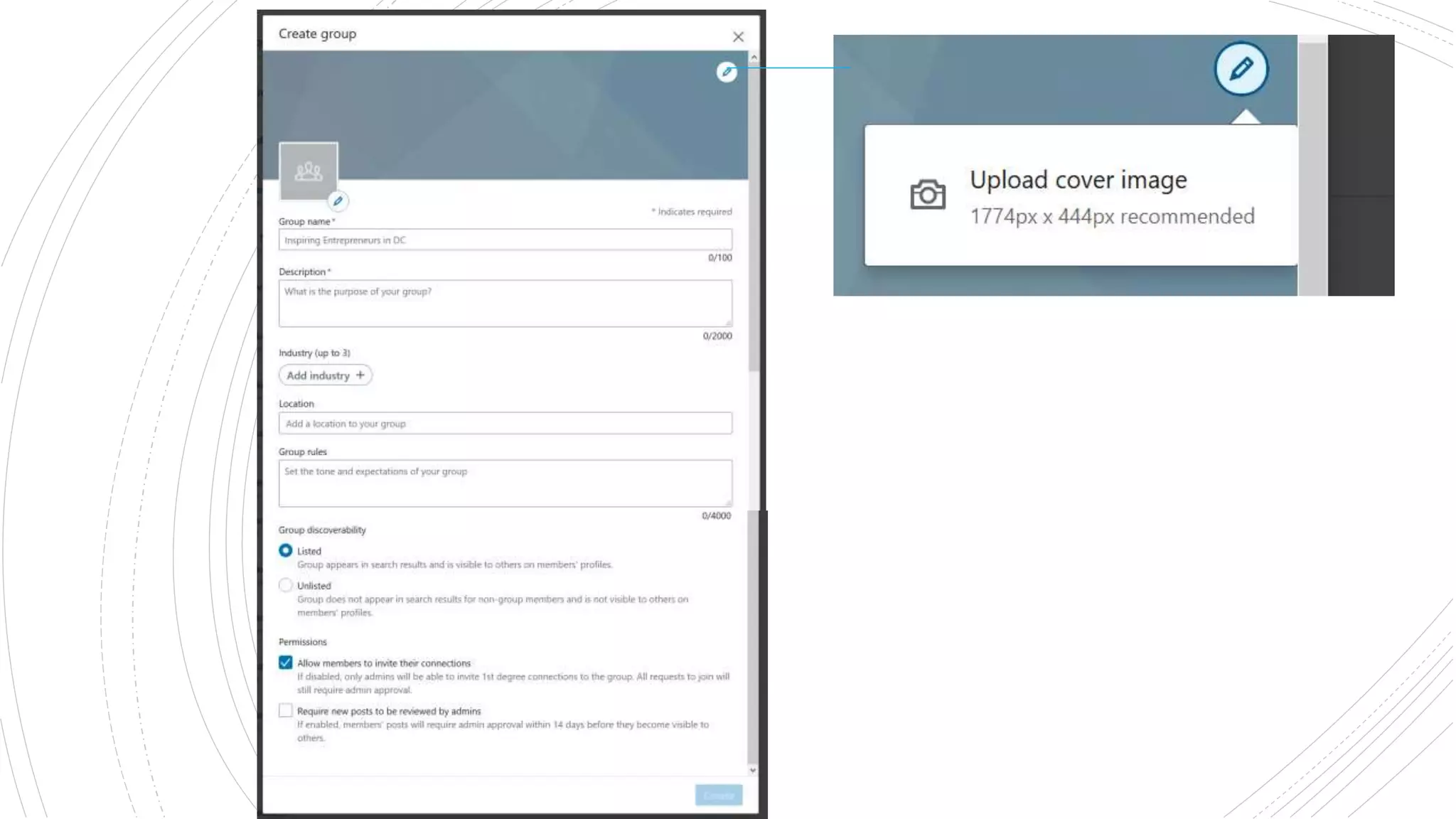1456x819 pixels.
Task: Click the Group name input field
Action: (x=505, y=240)
